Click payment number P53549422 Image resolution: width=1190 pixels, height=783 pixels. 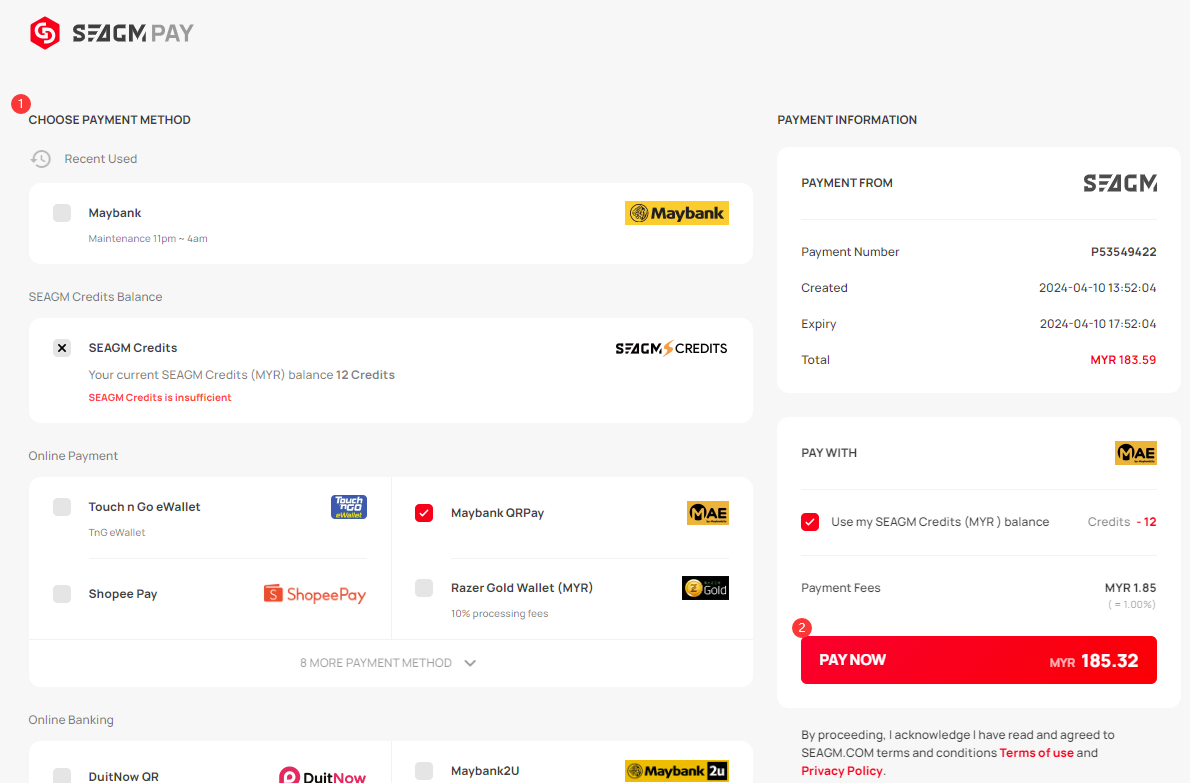(1123, 252)
